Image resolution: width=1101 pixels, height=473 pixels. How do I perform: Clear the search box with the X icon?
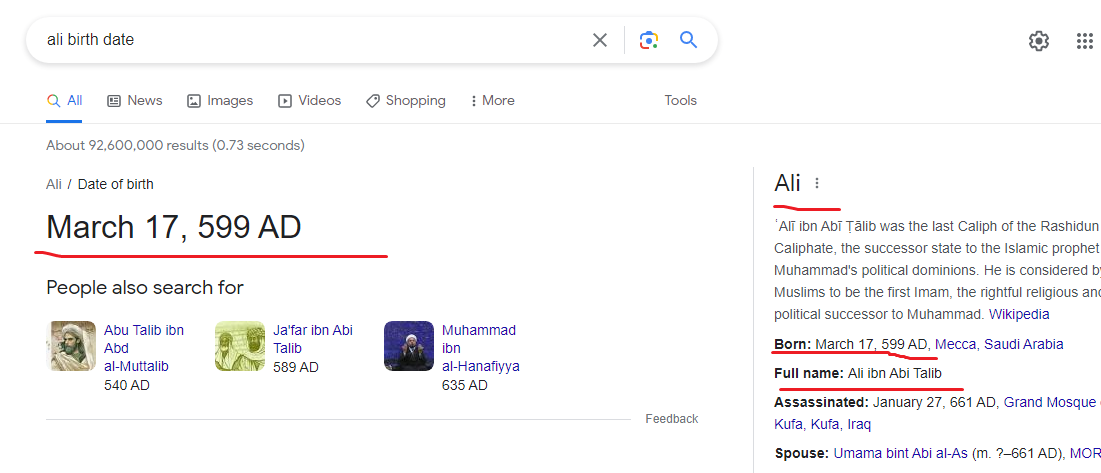pos(600,40)
